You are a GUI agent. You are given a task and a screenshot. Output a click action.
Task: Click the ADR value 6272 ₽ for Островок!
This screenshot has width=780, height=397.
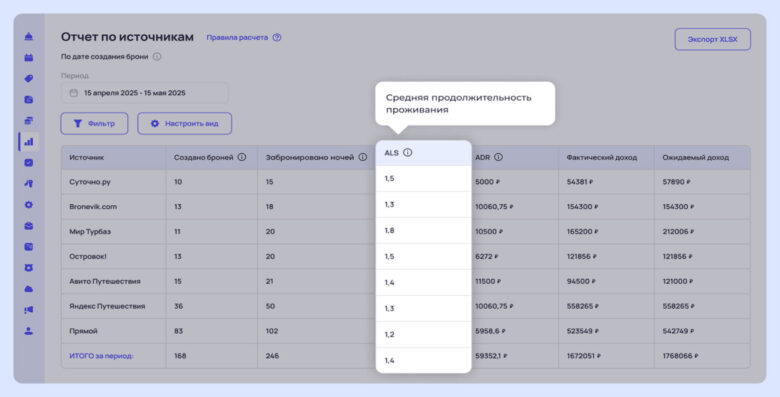tap(486, 257)
